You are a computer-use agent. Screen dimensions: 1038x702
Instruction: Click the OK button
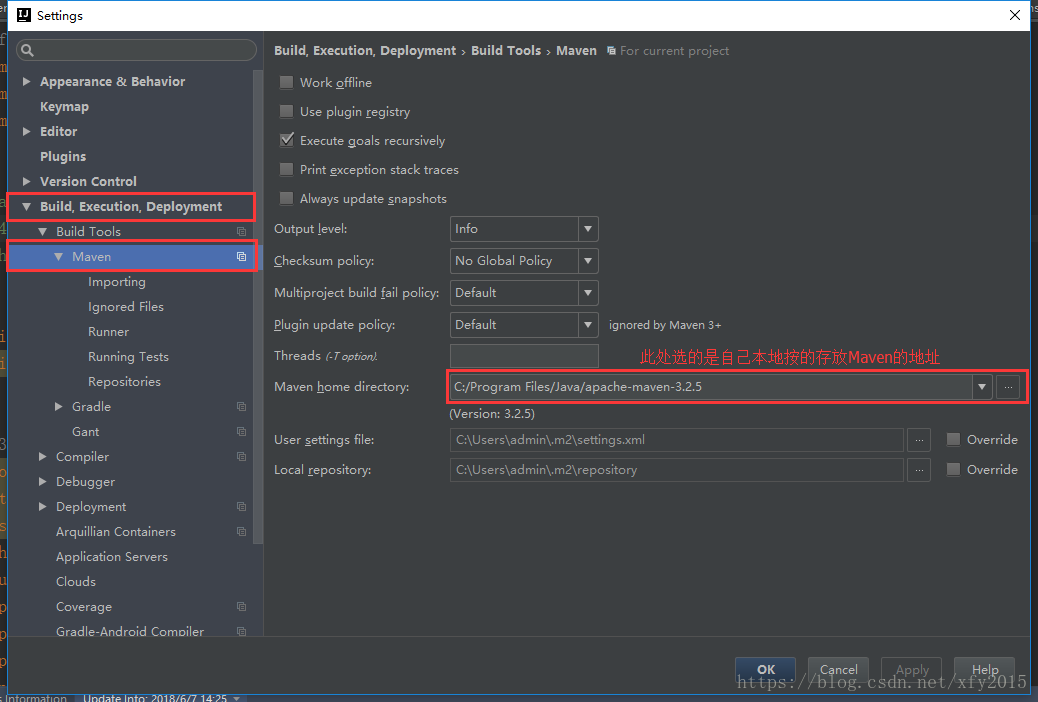767,669
